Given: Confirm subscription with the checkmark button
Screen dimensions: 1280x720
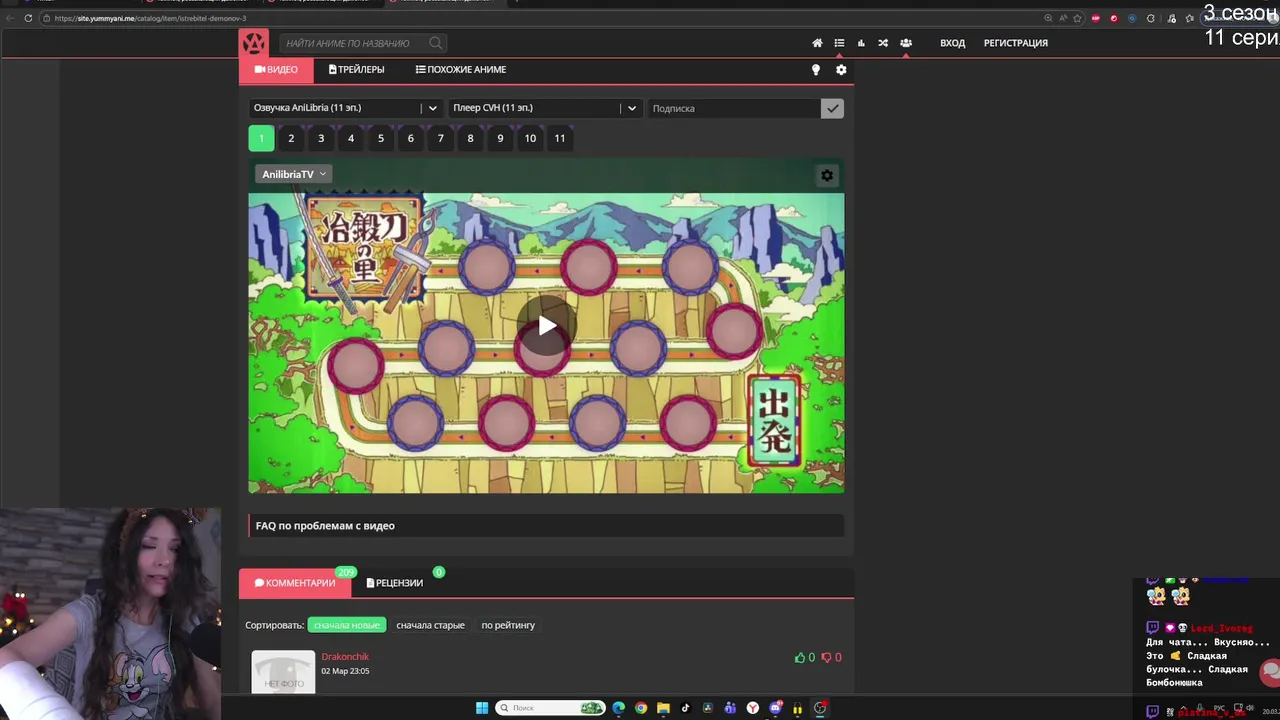Looking at the screenshot, I should [832, 108].
